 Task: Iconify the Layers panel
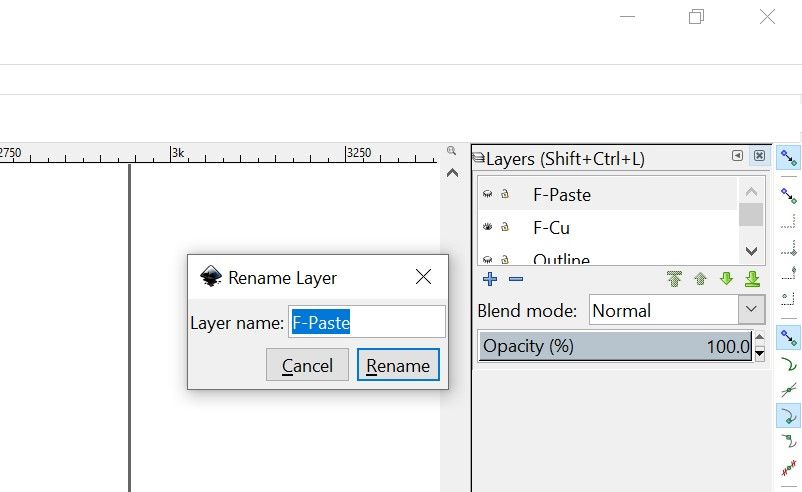[x=737, y=155]
